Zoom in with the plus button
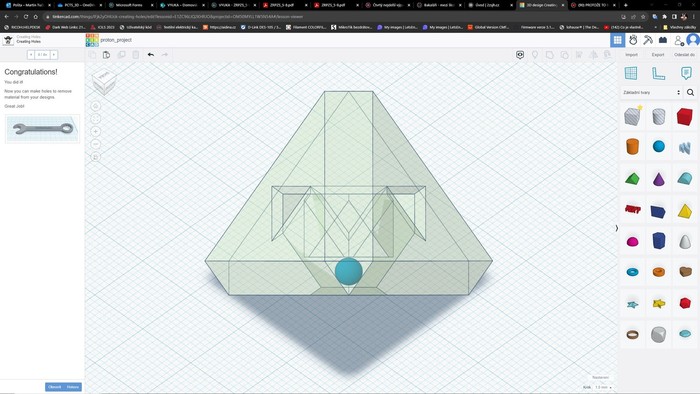Image resolution: width=700 pixels, height=394 pixels. (96, 131)
